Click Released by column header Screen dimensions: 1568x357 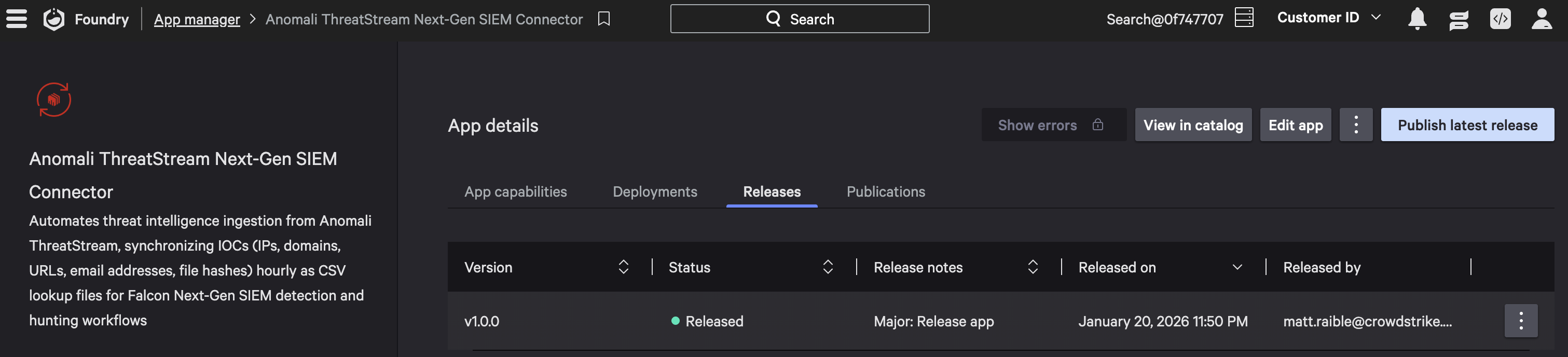(x=1322, y=267)
